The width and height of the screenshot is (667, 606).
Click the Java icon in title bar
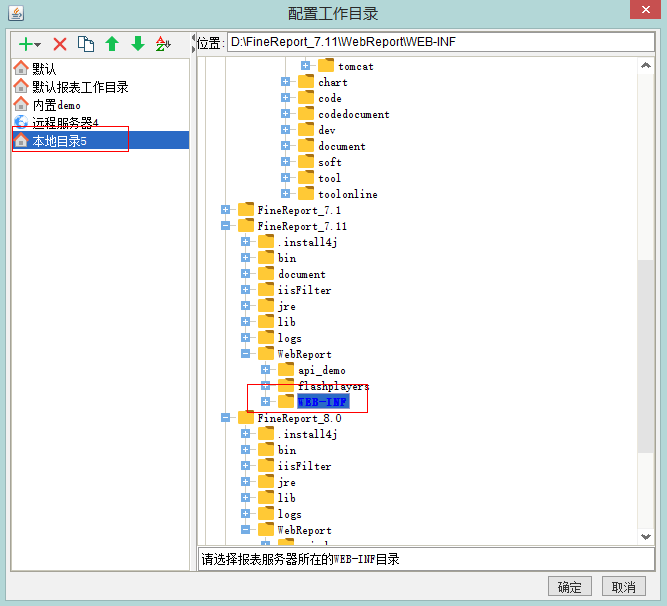pyautogui.click(x=16, y=13)
